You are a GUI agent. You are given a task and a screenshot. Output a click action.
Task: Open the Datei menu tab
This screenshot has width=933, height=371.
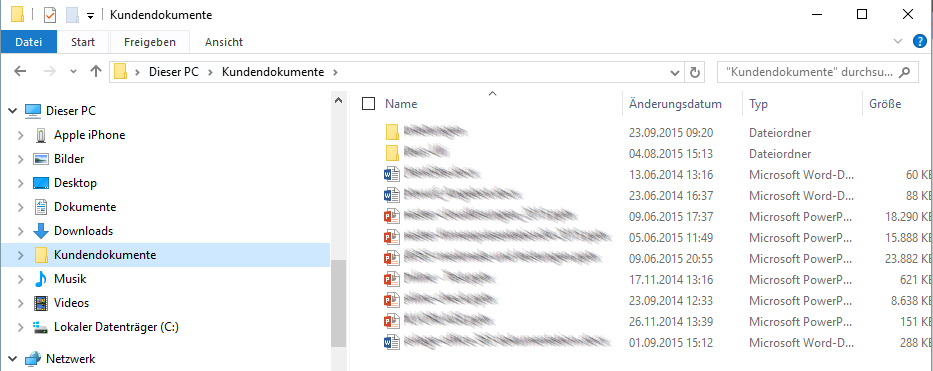(29, 42)
